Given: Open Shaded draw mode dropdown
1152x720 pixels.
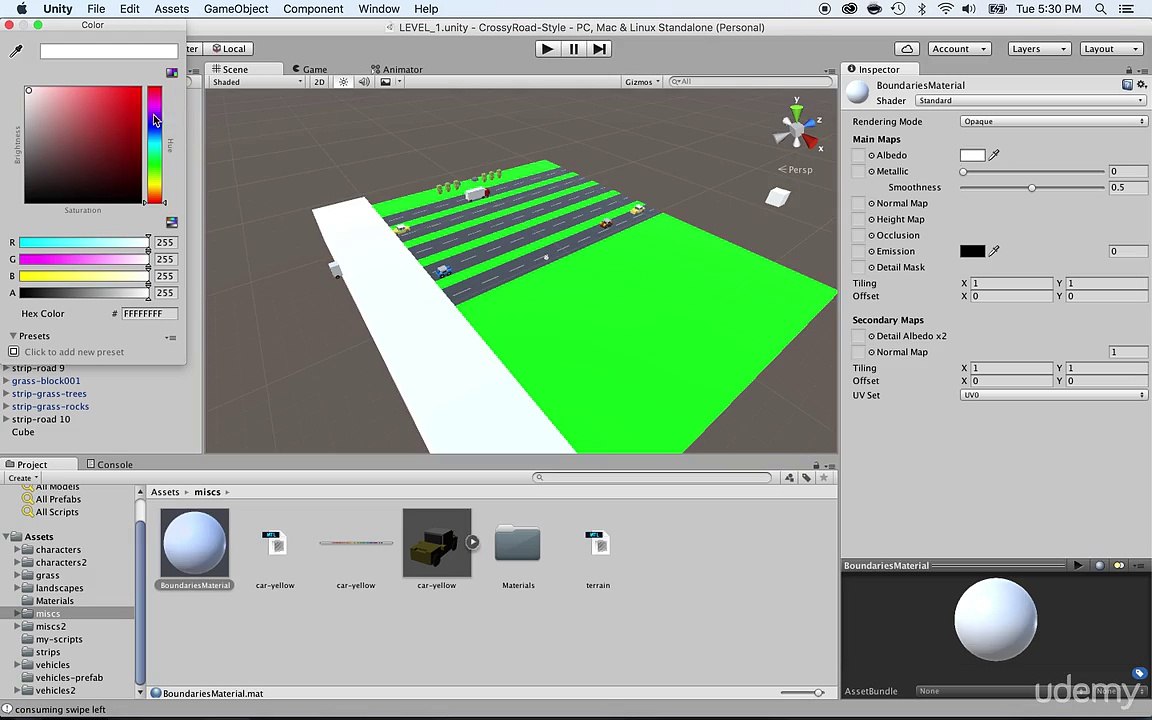Looking at the screenshot, I should pyautogui.click(x=256, y=82).
